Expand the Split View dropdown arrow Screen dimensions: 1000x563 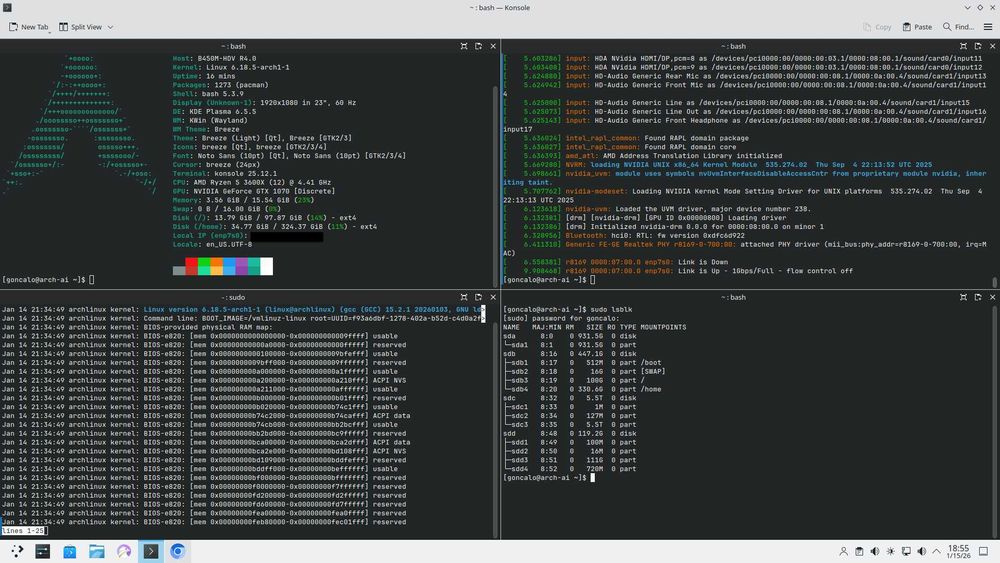pyautogui.click(x=110, y=27)
